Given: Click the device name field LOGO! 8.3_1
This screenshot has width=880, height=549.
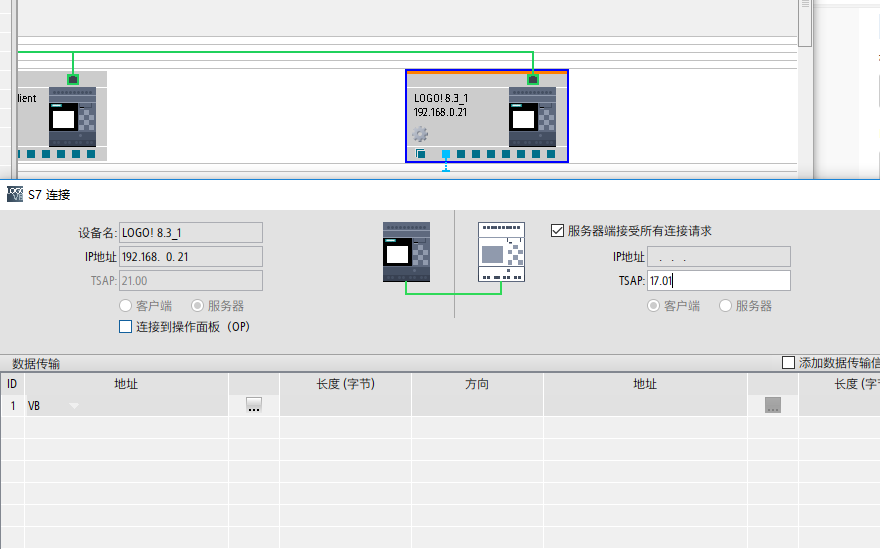Looking at the screenshot, I should (x=191, y=232).
